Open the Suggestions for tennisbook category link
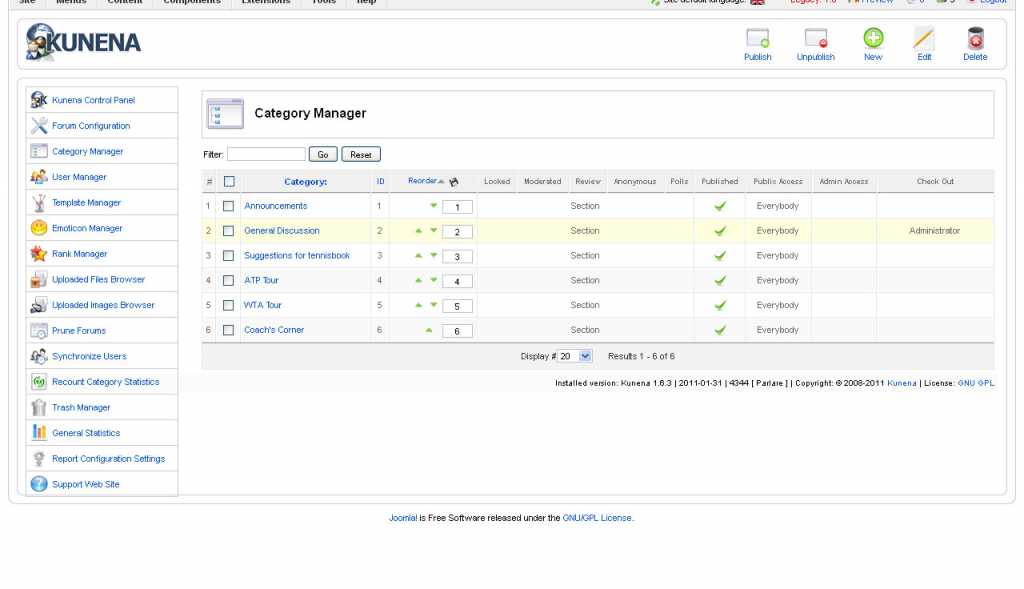 (296, 255)
